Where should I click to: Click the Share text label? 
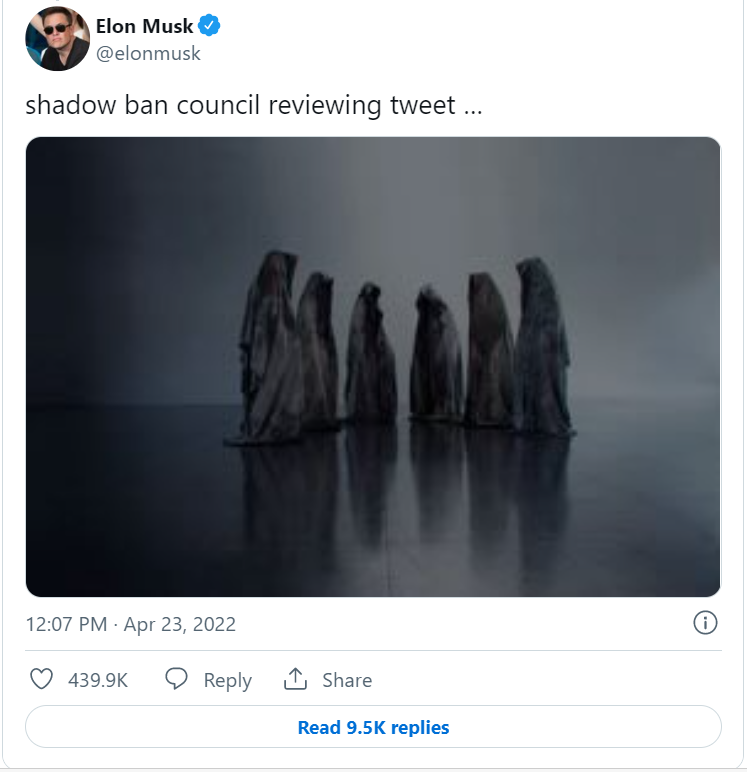[x=347, y=680]
